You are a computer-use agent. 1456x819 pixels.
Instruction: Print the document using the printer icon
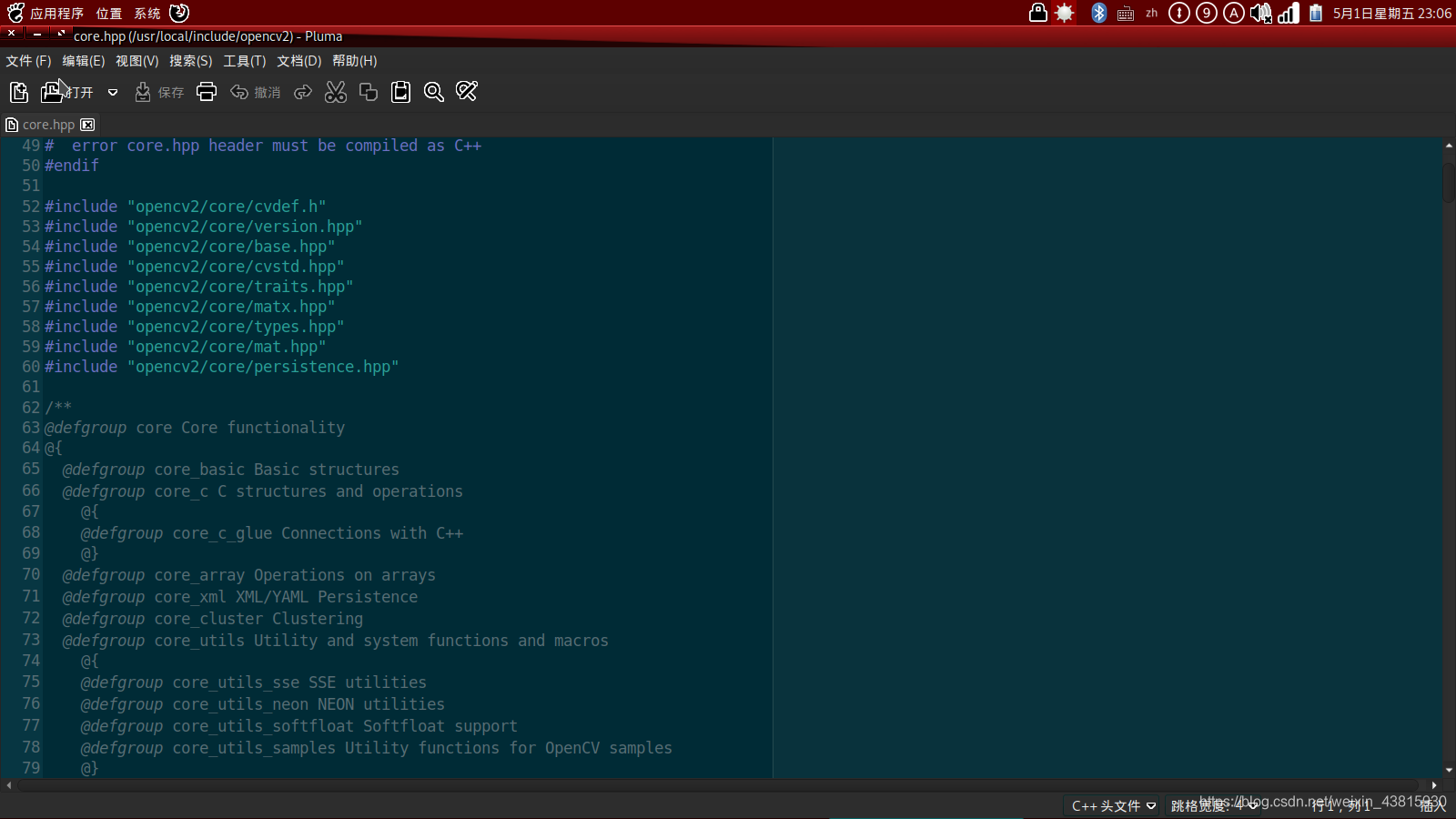pyautogui.click(x=207, y=92)
